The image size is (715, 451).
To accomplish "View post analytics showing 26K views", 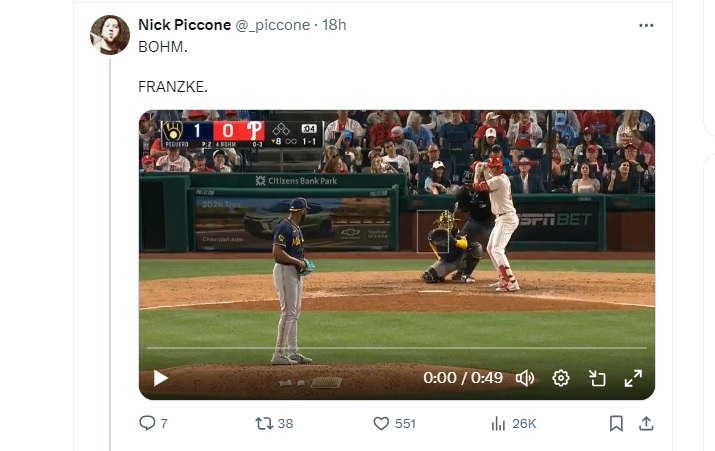I will 498,423.
